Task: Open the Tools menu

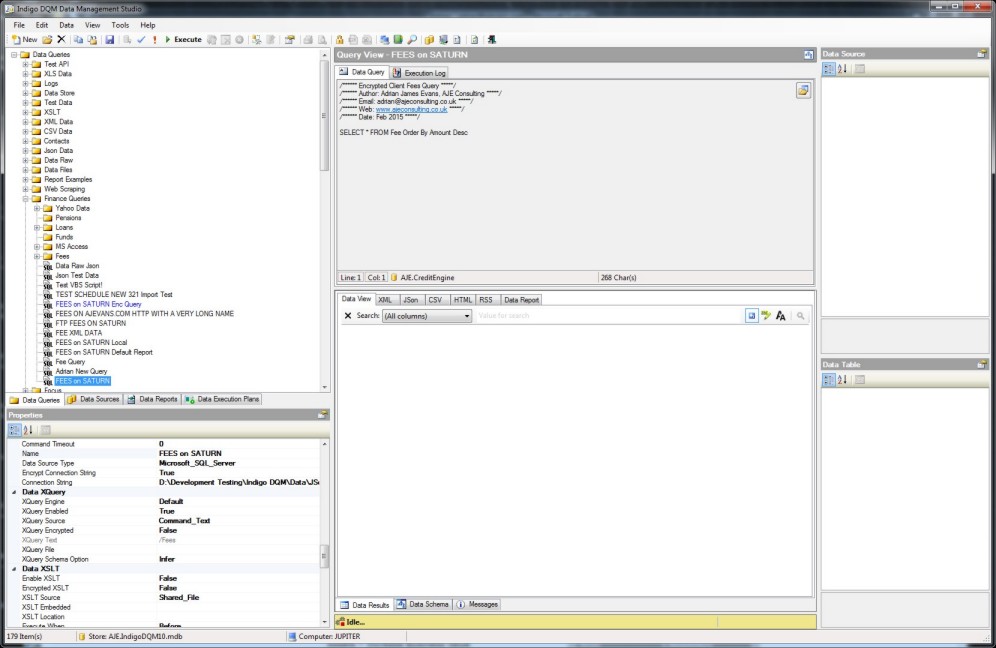Action: (120, 24)
